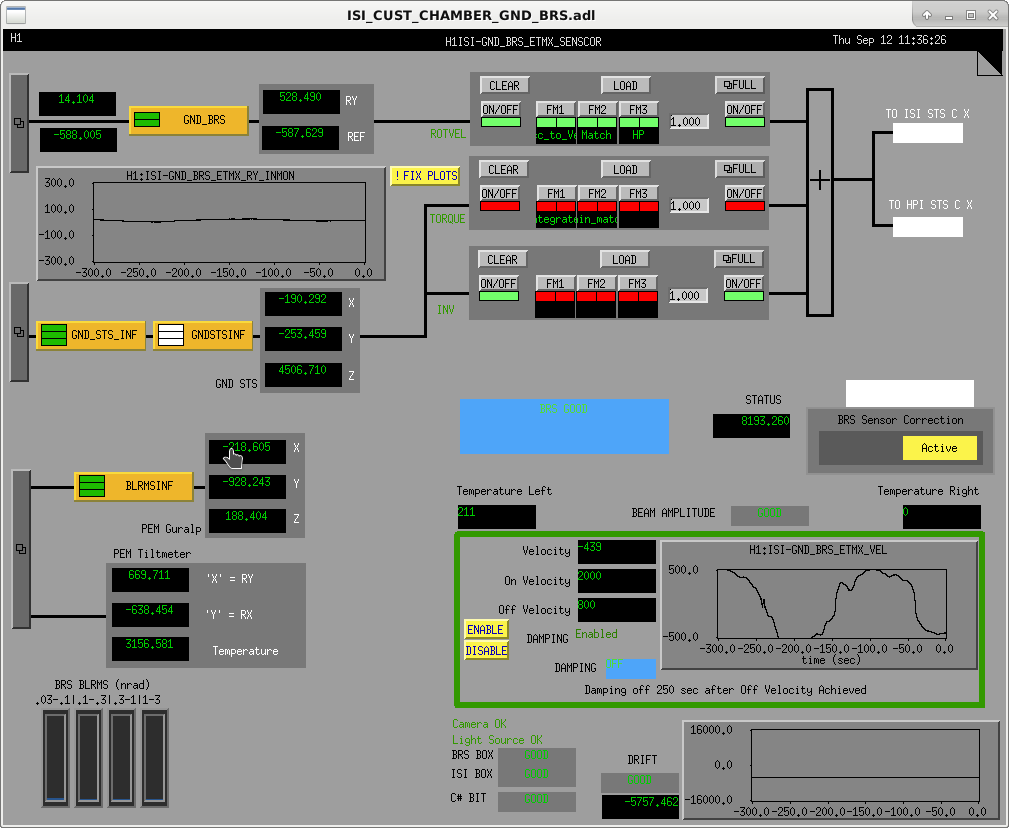Click the blank field above BRS Sensor Correction
This screenshot has width=1009, height=828.
(x=910, y=393)
